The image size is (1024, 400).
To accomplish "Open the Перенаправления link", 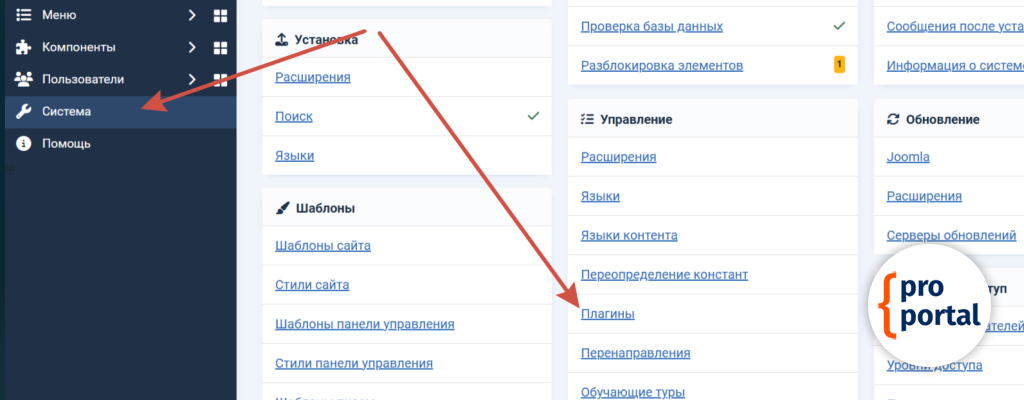I will tap(635, 353).
